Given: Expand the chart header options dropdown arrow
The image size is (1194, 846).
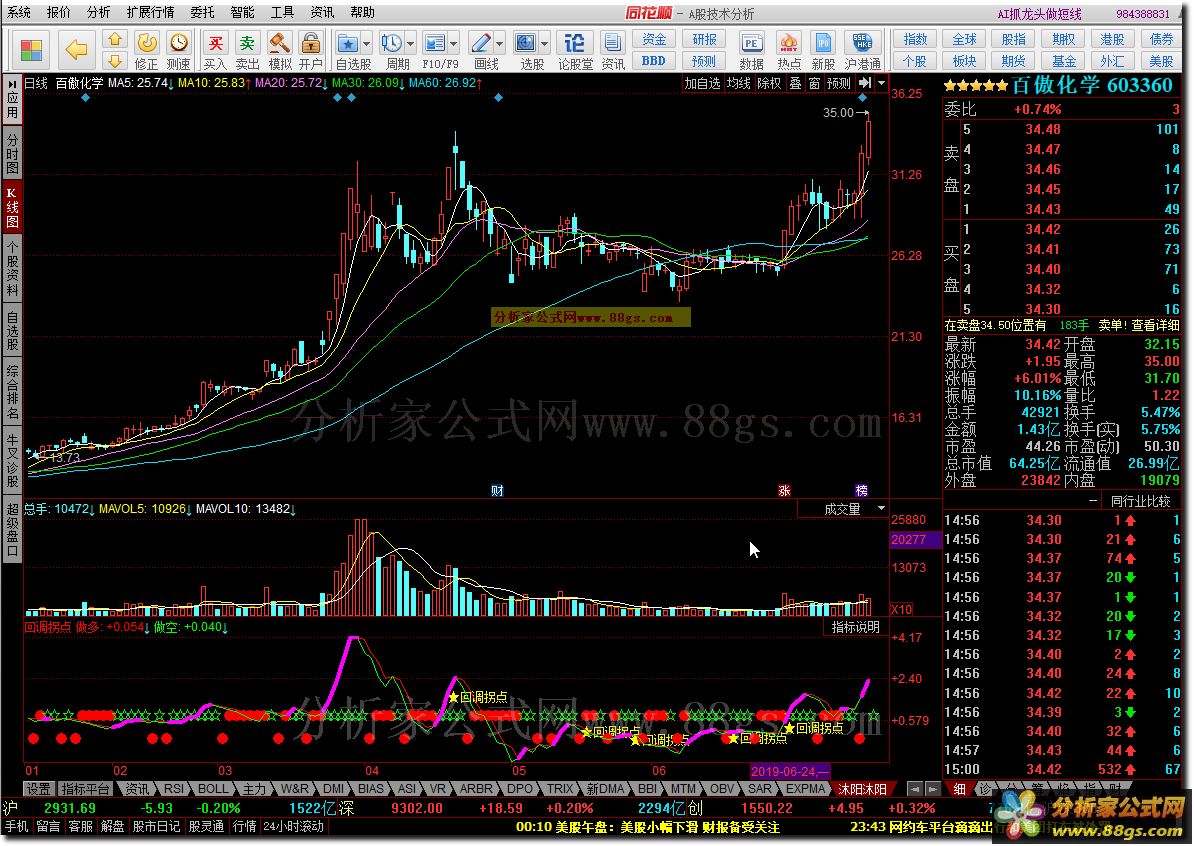Looking at the screenshot, I should coord(881,83).
